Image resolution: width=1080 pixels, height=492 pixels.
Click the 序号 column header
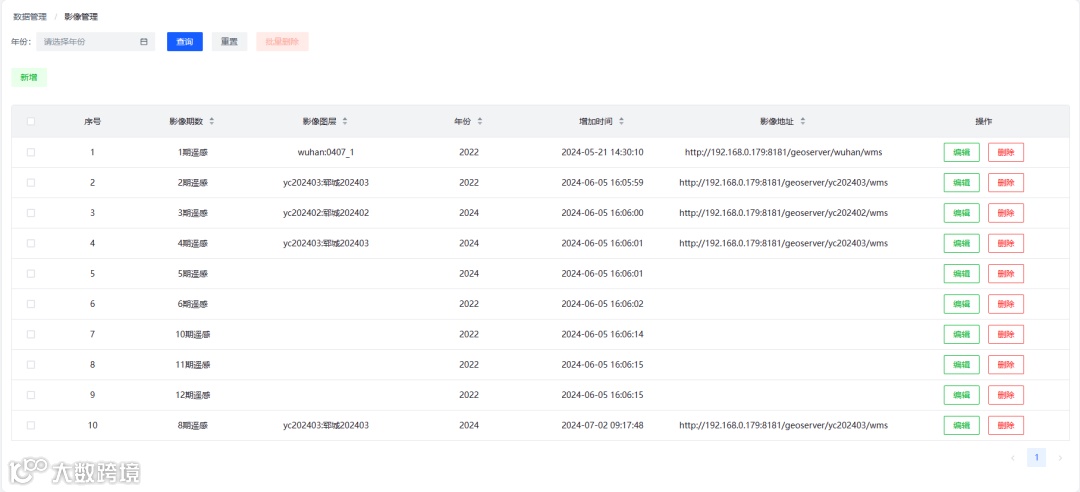point(92,121)
